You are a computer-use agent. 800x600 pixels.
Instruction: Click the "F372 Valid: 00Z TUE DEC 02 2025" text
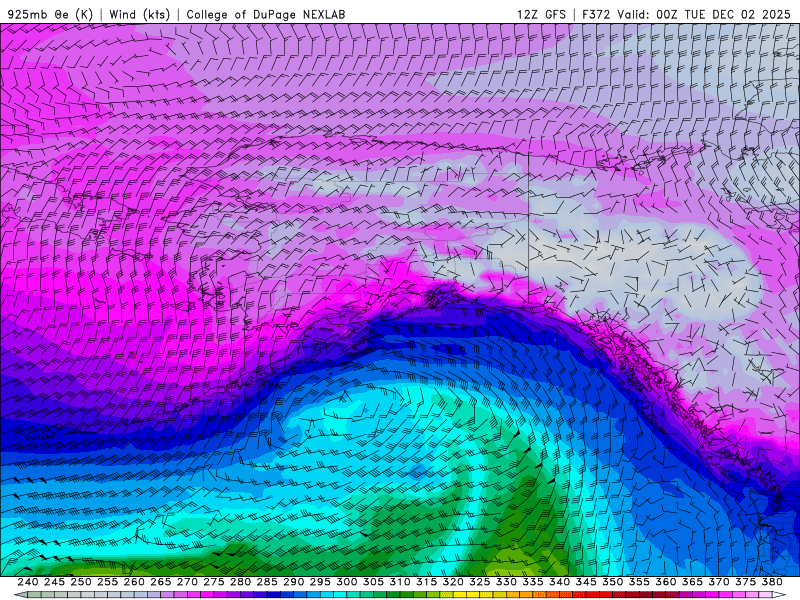(686, 14)
